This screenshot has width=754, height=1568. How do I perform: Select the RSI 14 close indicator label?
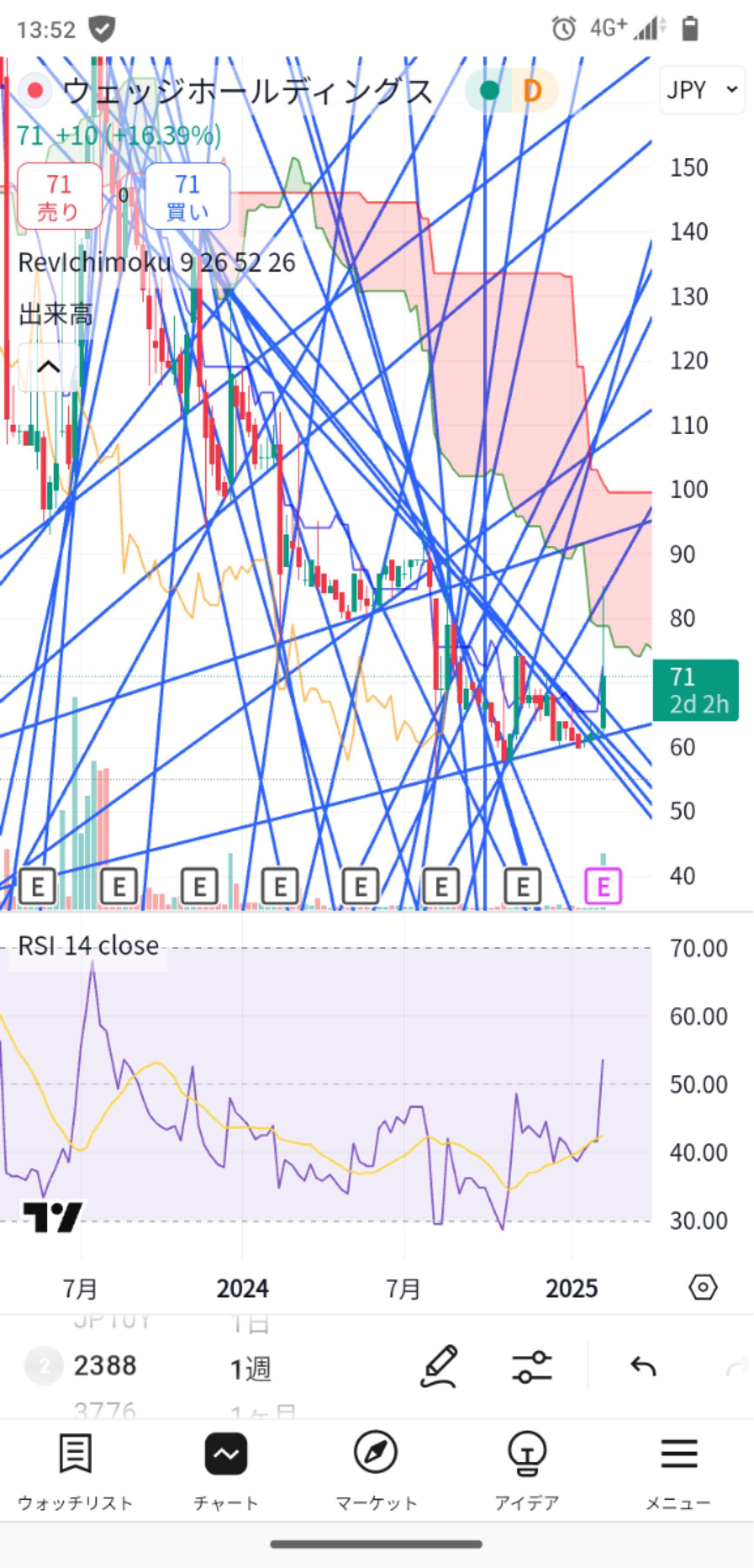click(88, 945)
